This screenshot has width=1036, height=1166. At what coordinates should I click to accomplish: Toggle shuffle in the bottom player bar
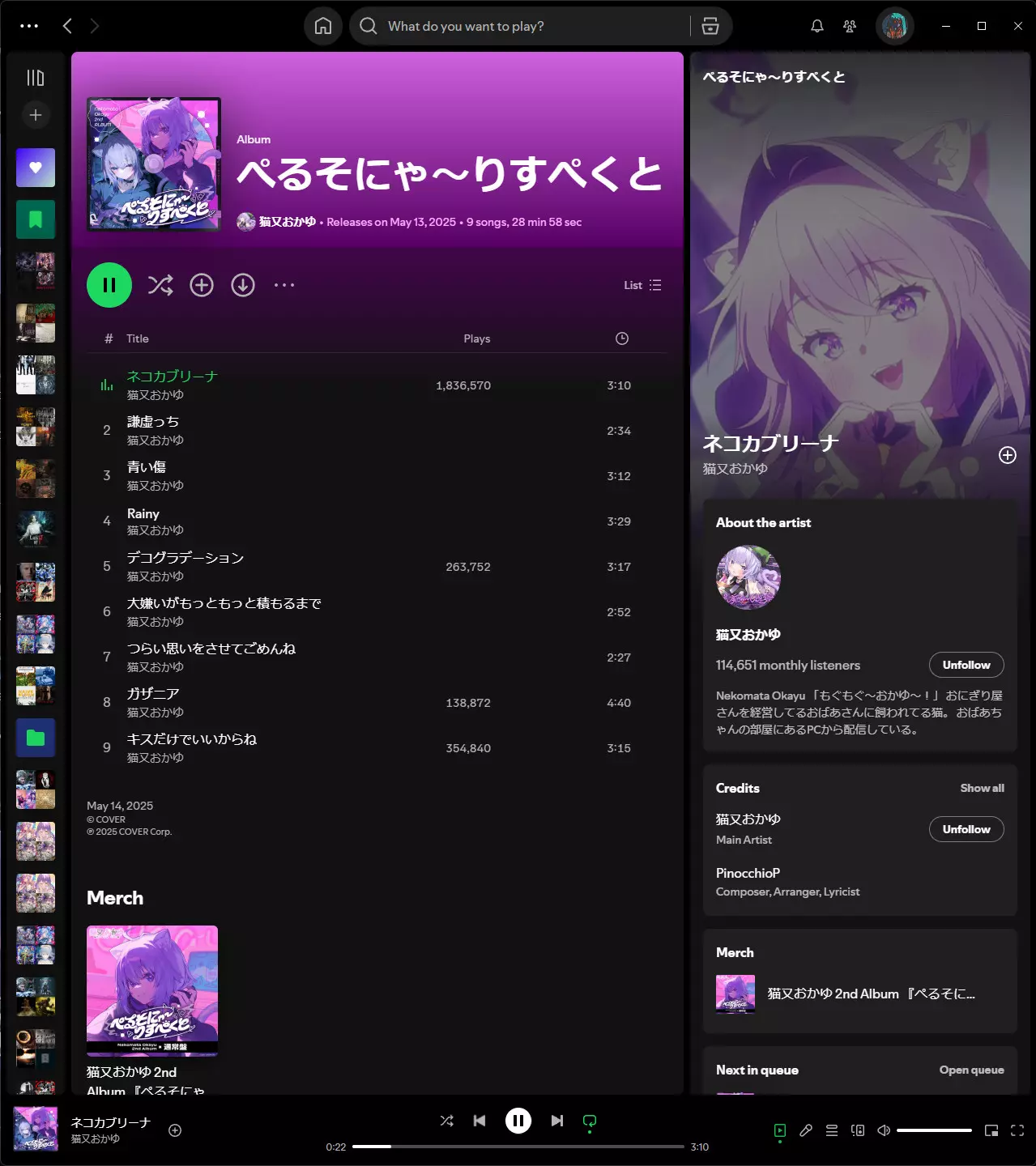pyautogui.click(x=447, y=1121)
